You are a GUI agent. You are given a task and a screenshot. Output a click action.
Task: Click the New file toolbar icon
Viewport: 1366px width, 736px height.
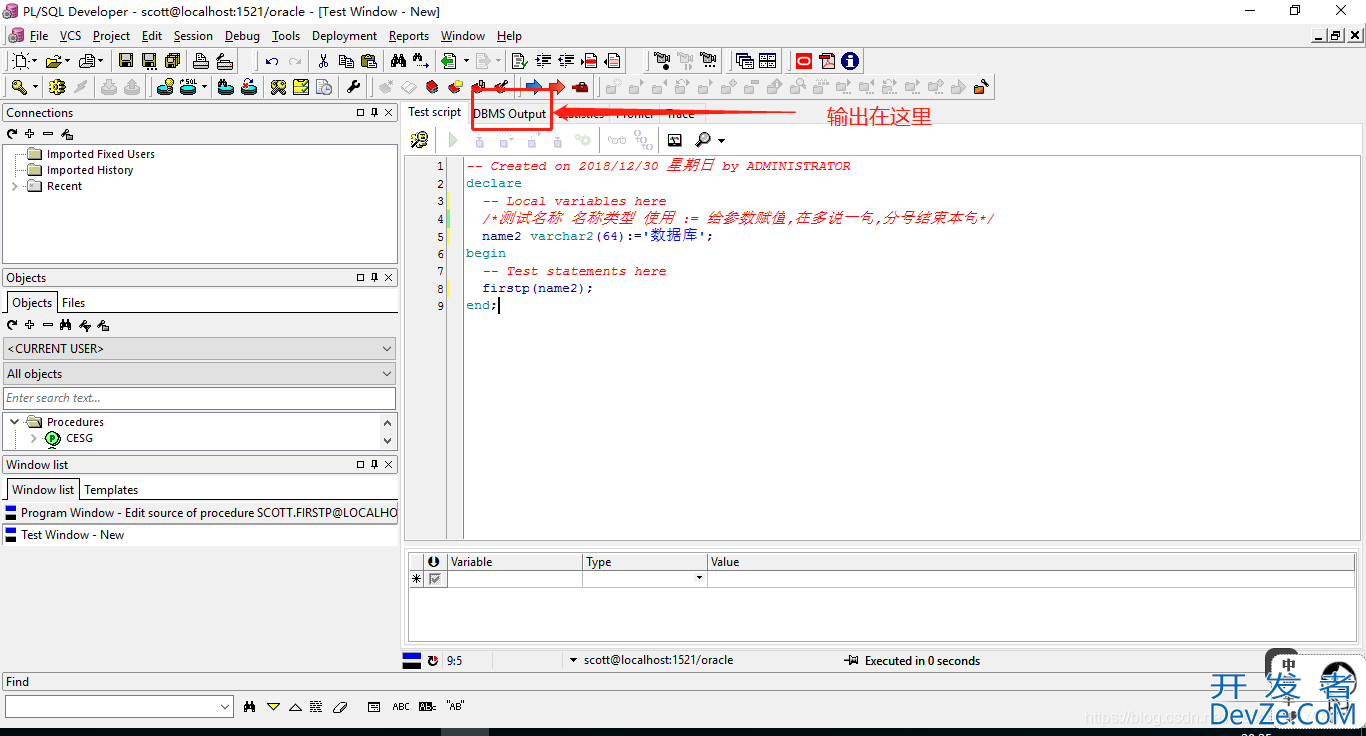click(21, 61)
